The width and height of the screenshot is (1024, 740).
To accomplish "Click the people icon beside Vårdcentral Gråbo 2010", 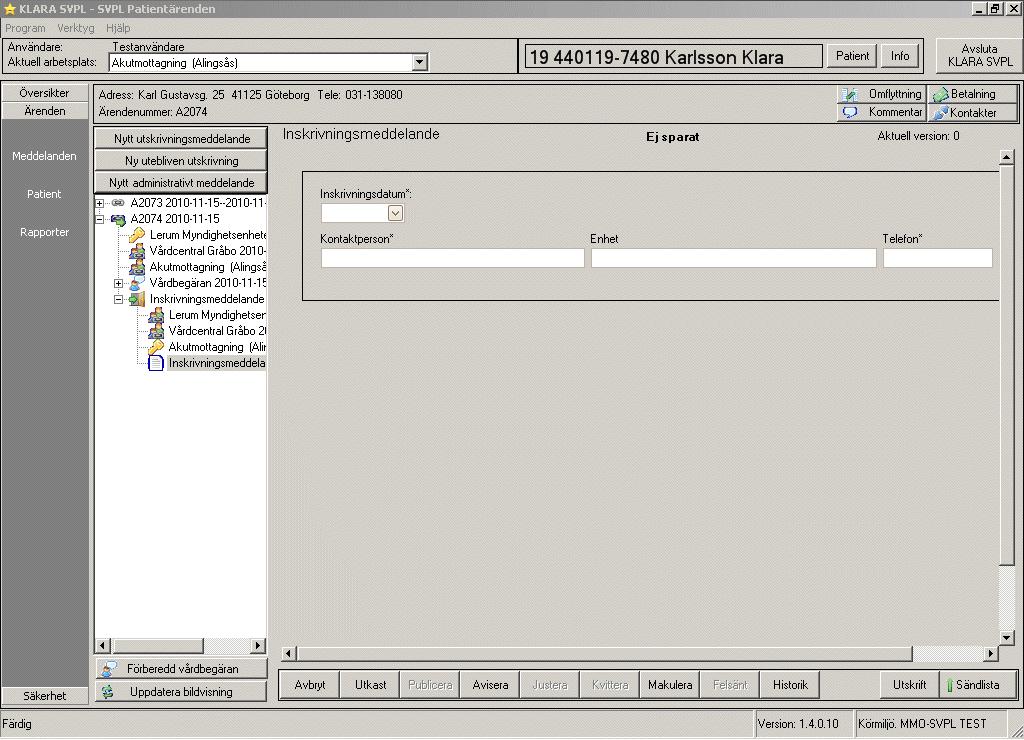I will [136, 251].
